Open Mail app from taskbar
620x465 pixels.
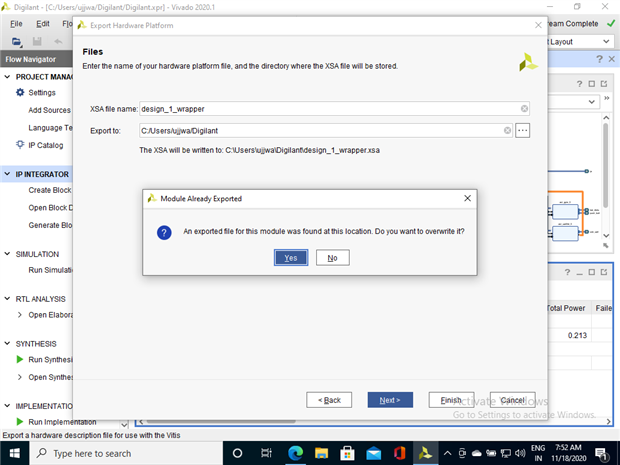[373, 453]
